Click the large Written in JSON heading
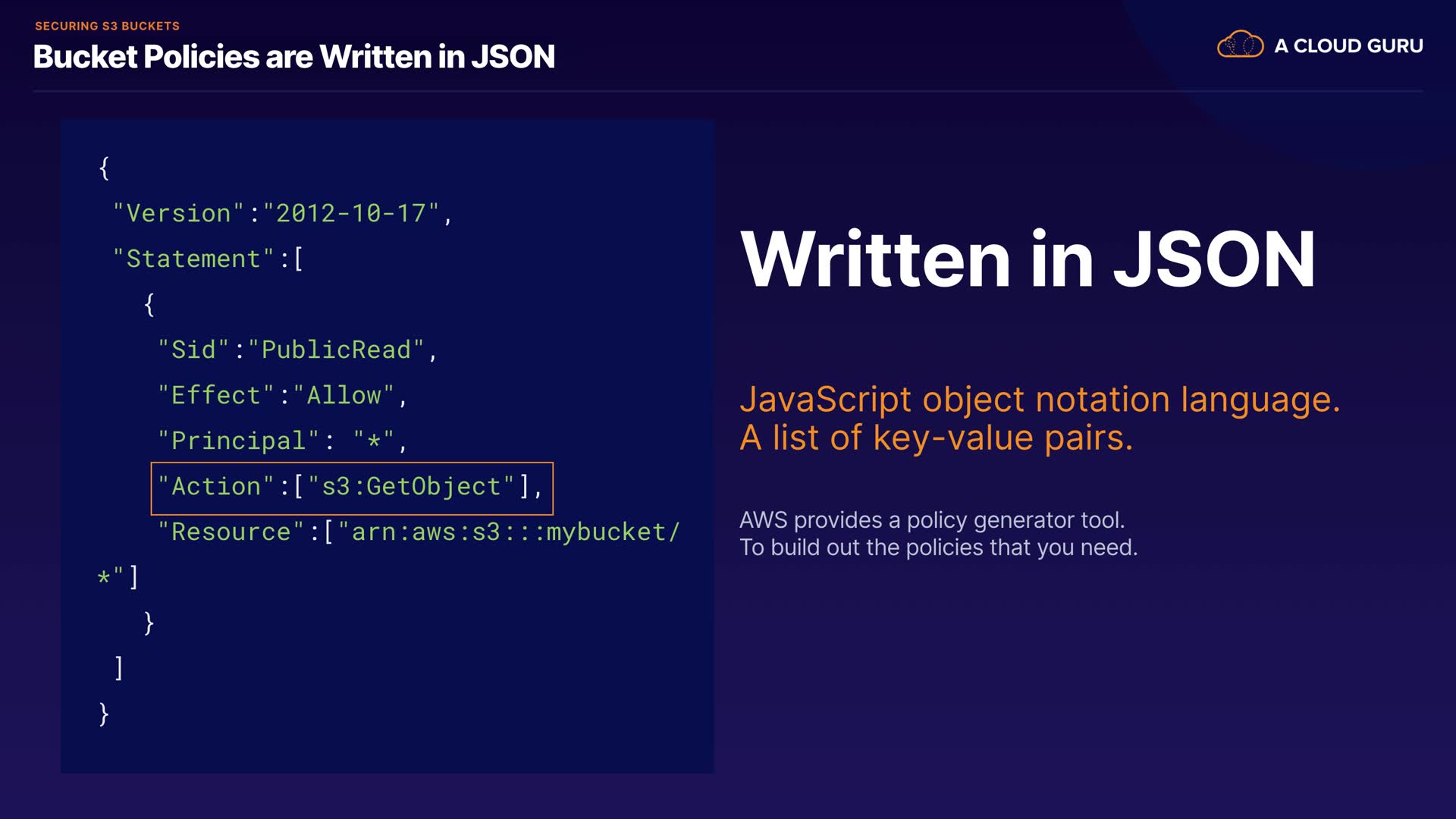 [1028, 260]
